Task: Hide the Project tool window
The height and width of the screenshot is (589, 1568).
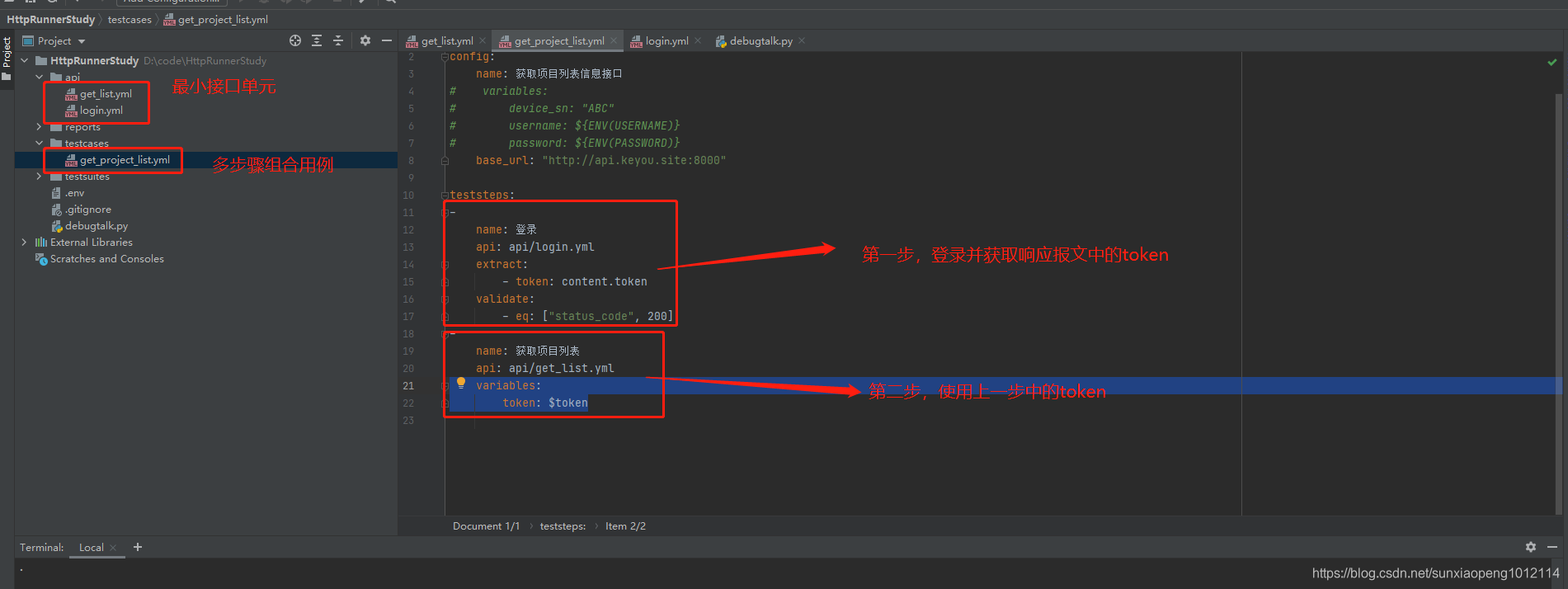Action: pos(386,40)
